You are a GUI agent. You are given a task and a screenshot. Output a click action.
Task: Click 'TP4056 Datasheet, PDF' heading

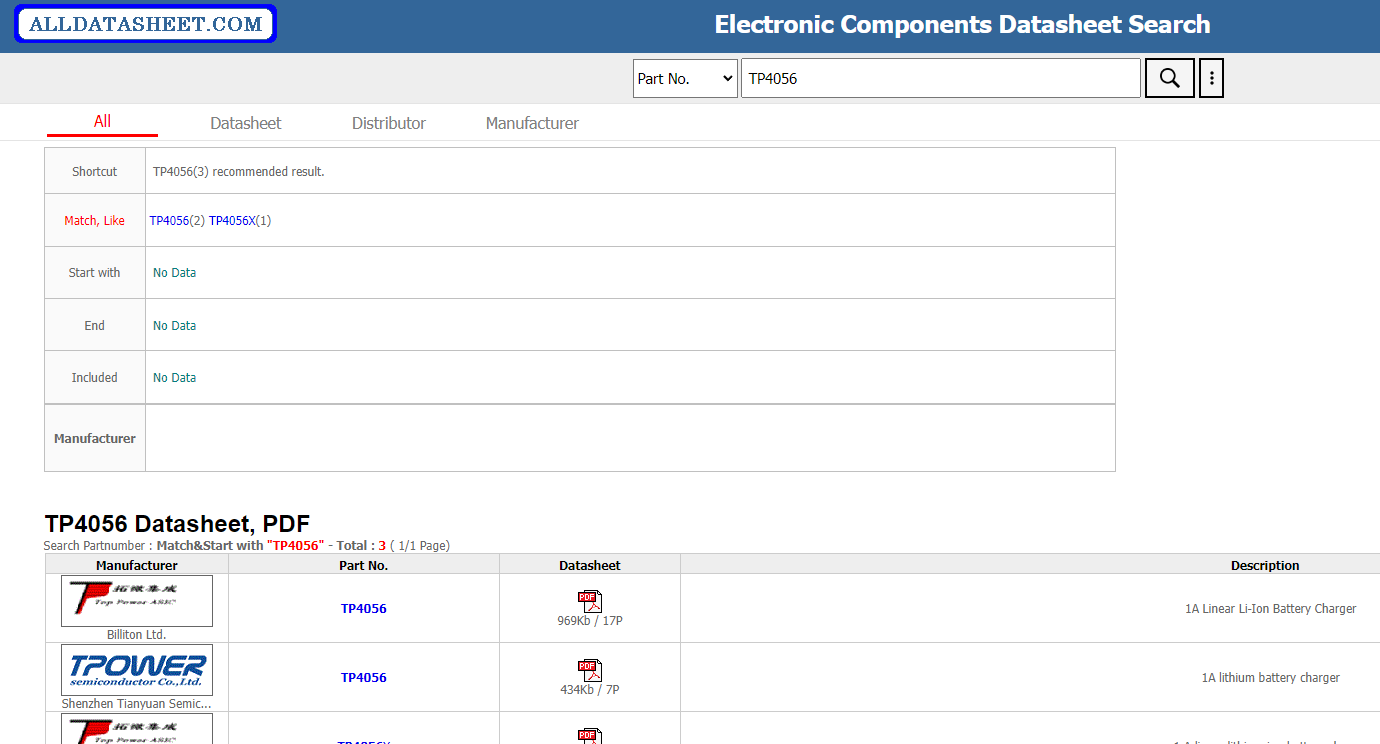pyautogui.click(x=177, y=523)
